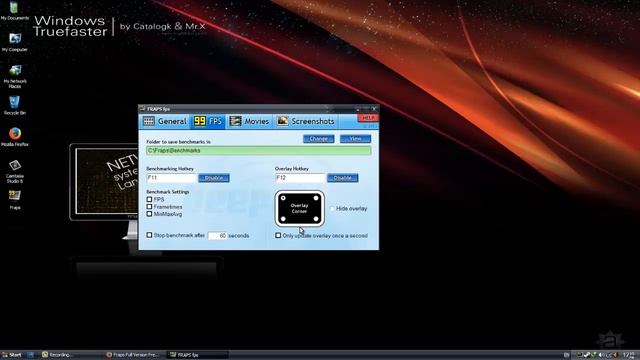Open My Documents desktop icon

click(15, 11)
